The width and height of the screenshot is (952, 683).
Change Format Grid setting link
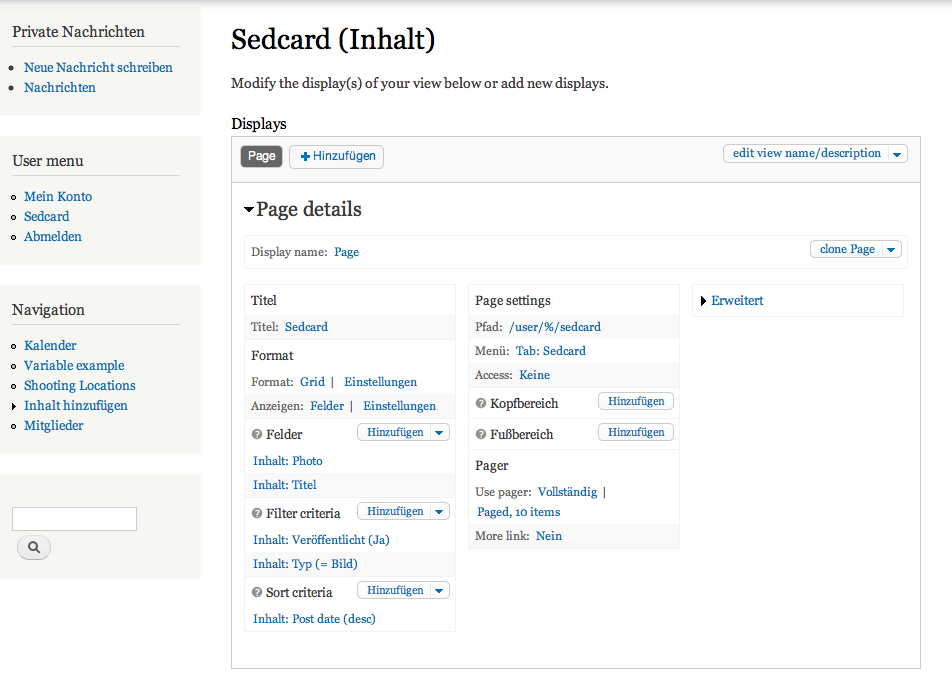coord(312,382)
